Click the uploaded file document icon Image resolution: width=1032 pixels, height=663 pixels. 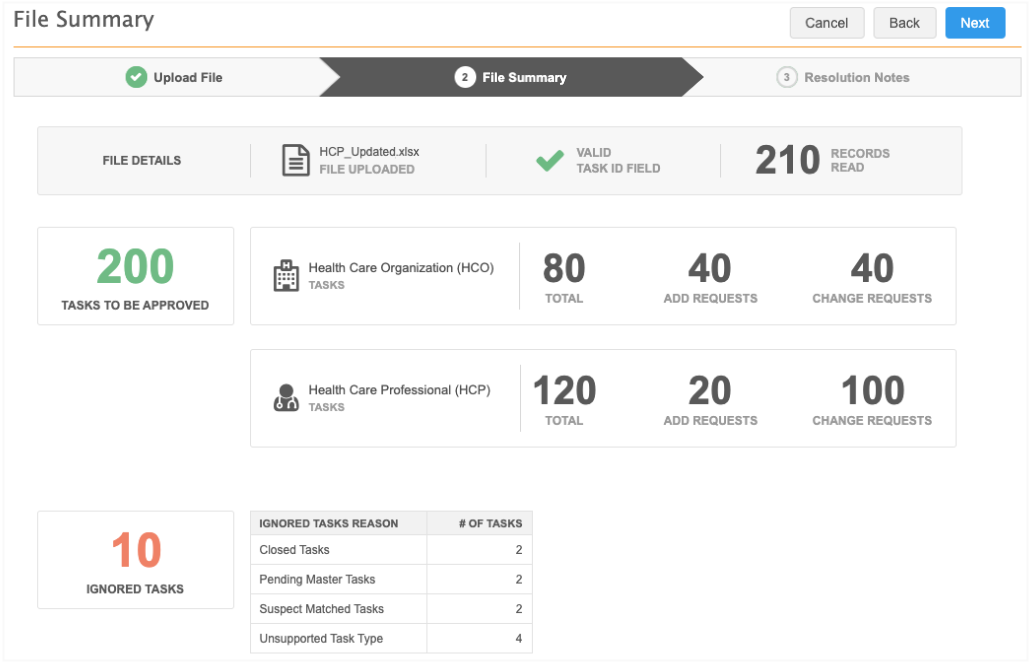[x=295, y=160]
